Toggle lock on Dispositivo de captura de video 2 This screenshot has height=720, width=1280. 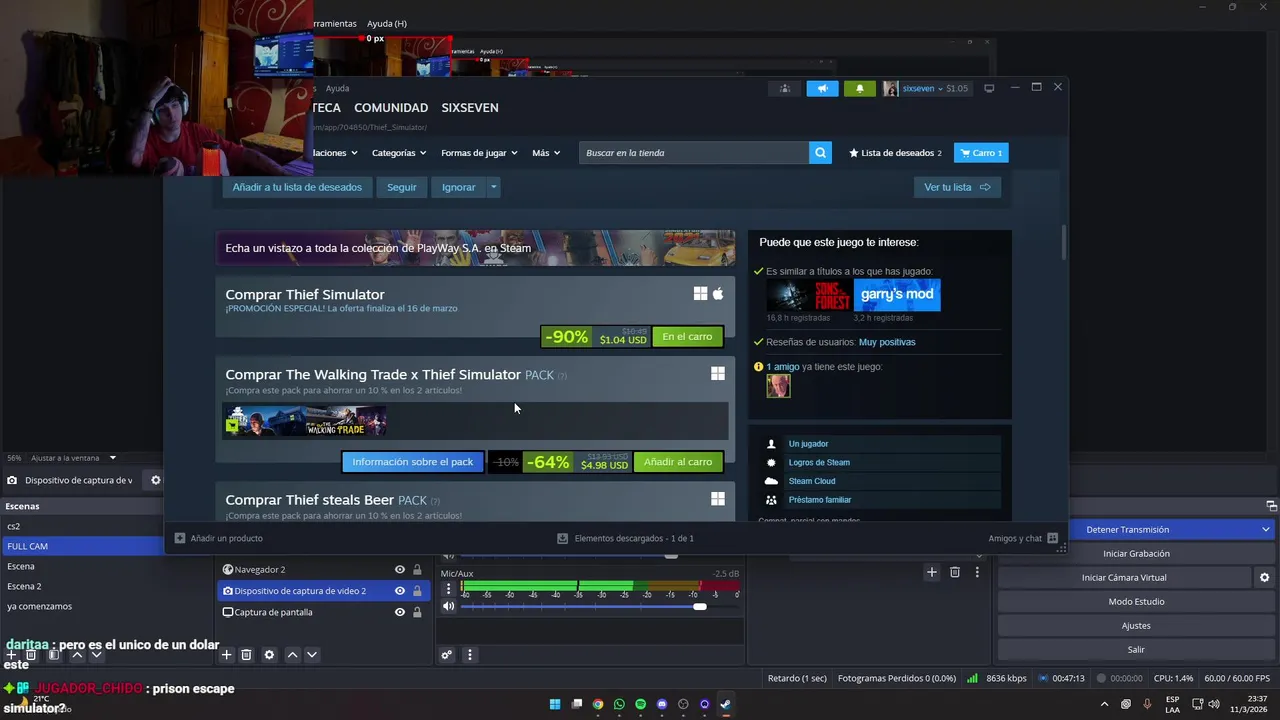click(417, 591)
